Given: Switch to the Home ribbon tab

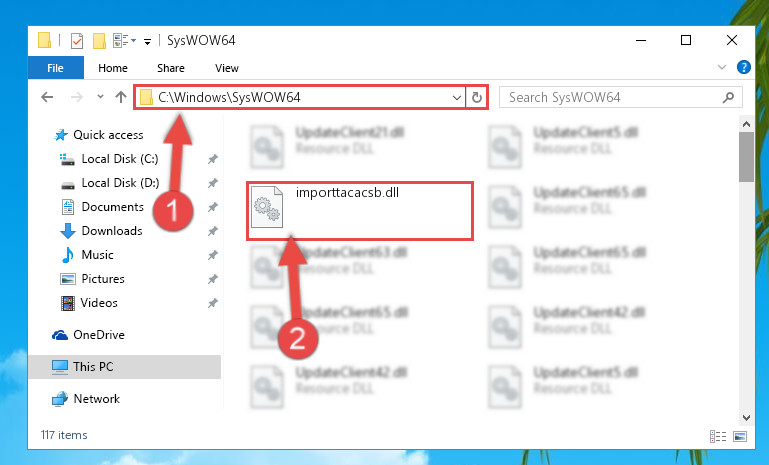Looking at the screenshot, I should [x=113, y=68].
